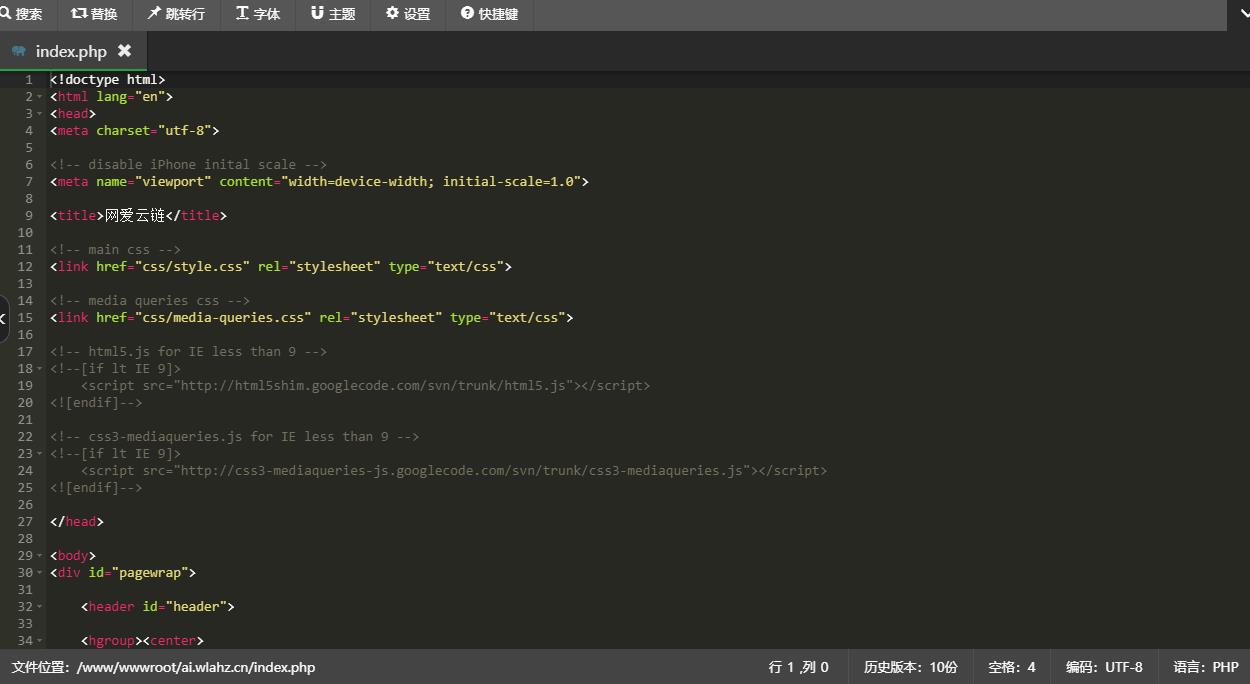Collapse the IE 9 comment fold on line 18

[x=40, y=369]
